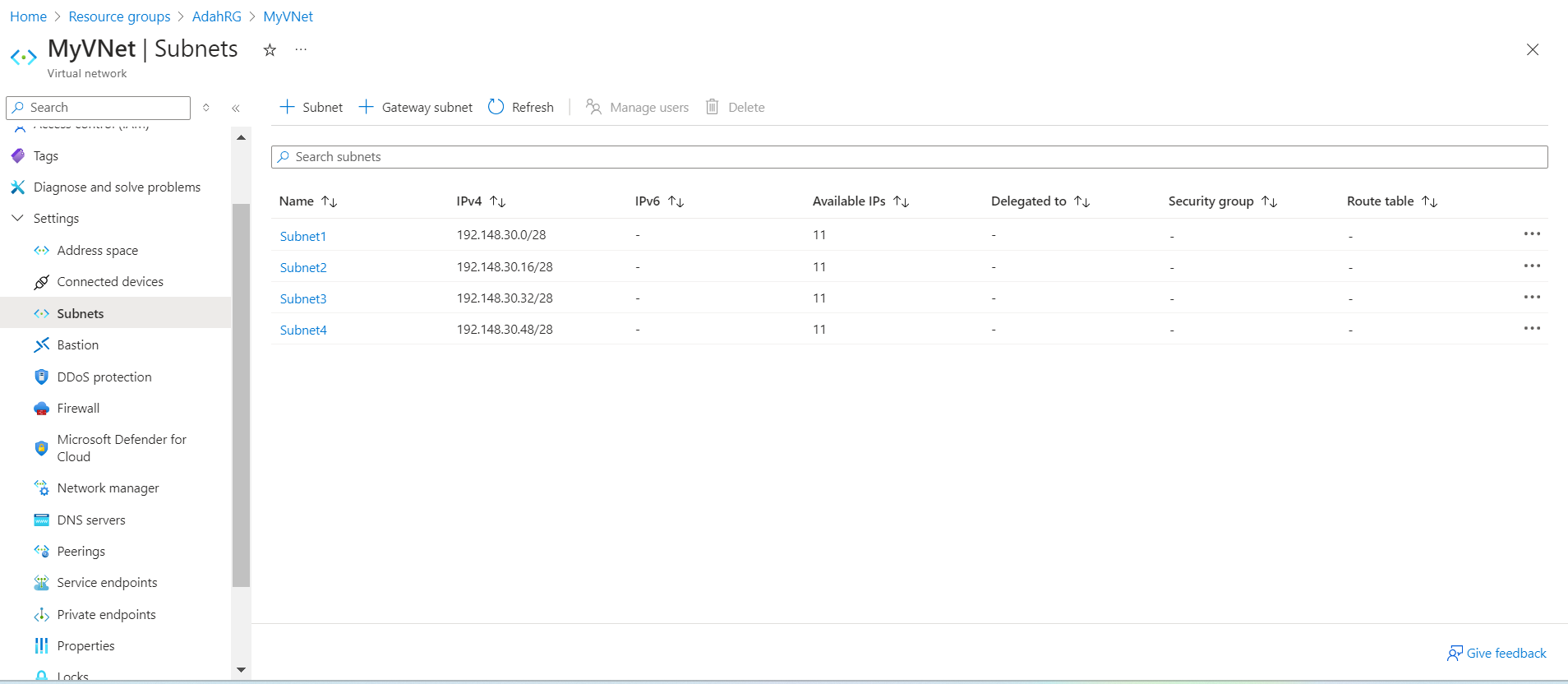This screenshot has width=1568, height=684.
Task: Collapse the sidebar with double chevron
Action: (x=236, y=108)
